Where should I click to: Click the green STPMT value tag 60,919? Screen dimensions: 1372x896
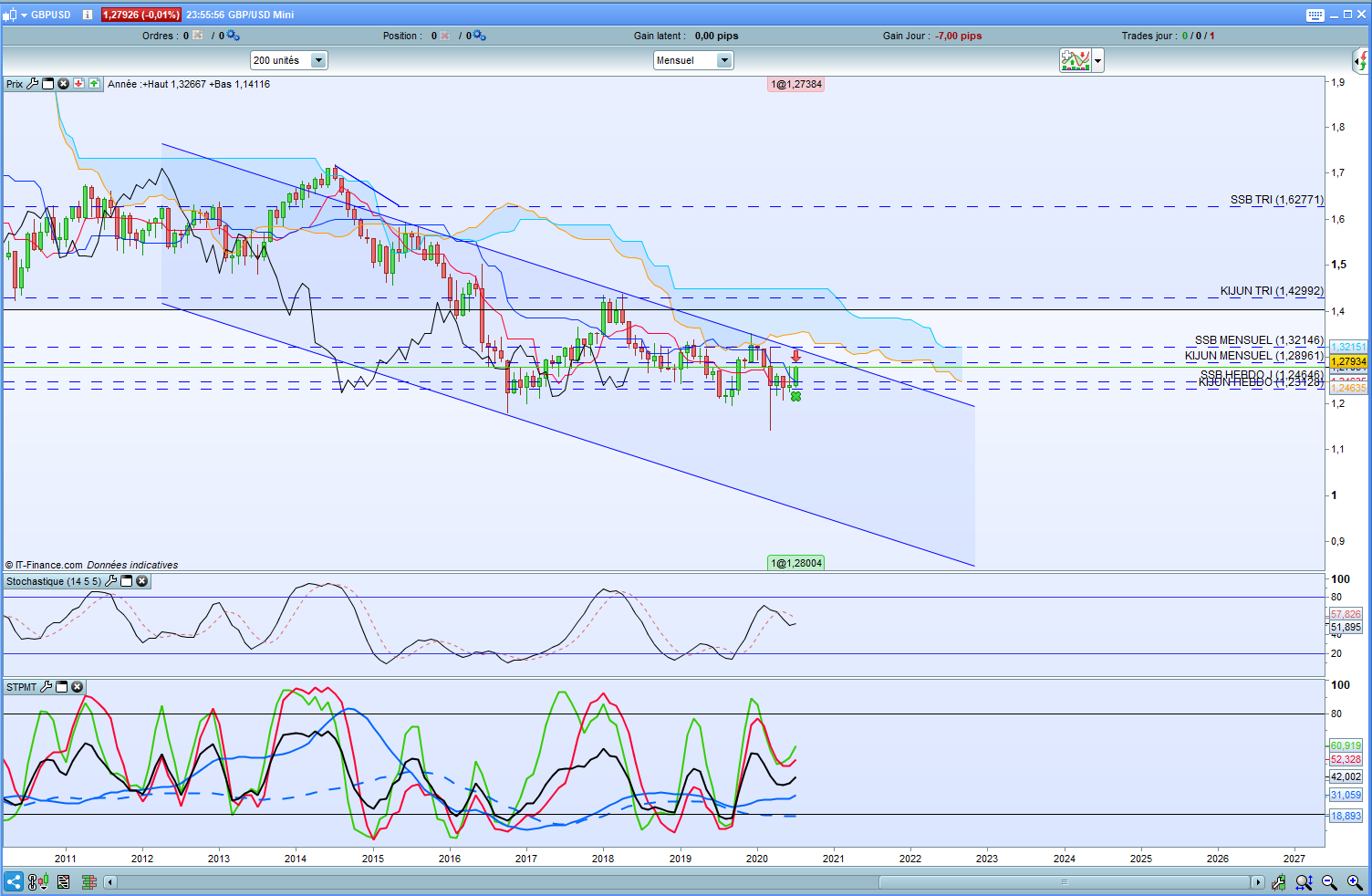pyautogui.click(x=1346, y=745)
